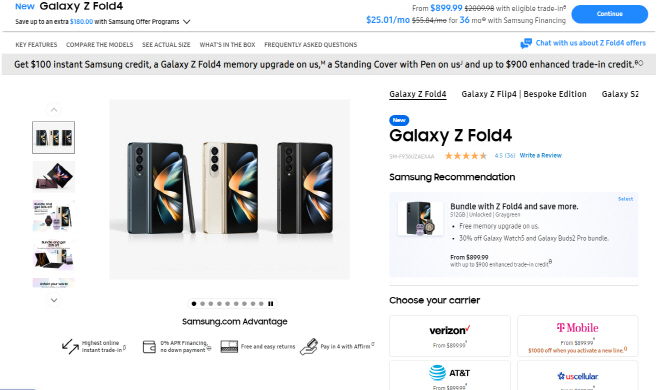The height and width of the screenshot is (390, 660).
Task: Click the wallet icon for 0% APR financing
Action: click(x=149, y=347)
